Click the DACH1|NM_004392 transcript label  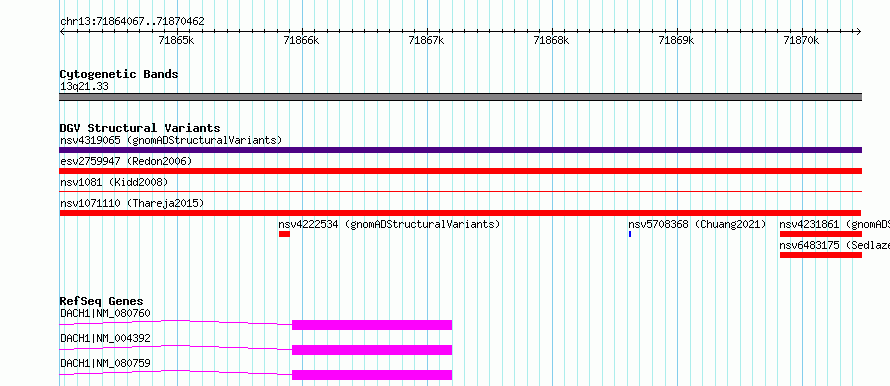(x=105, y=338)
